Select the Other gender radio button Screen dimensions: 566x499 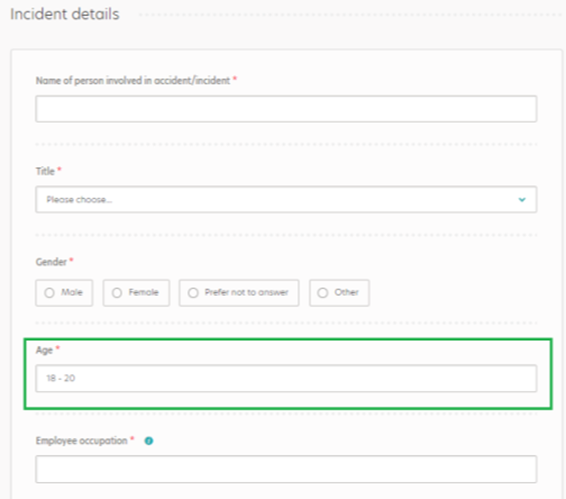[323, 292]
